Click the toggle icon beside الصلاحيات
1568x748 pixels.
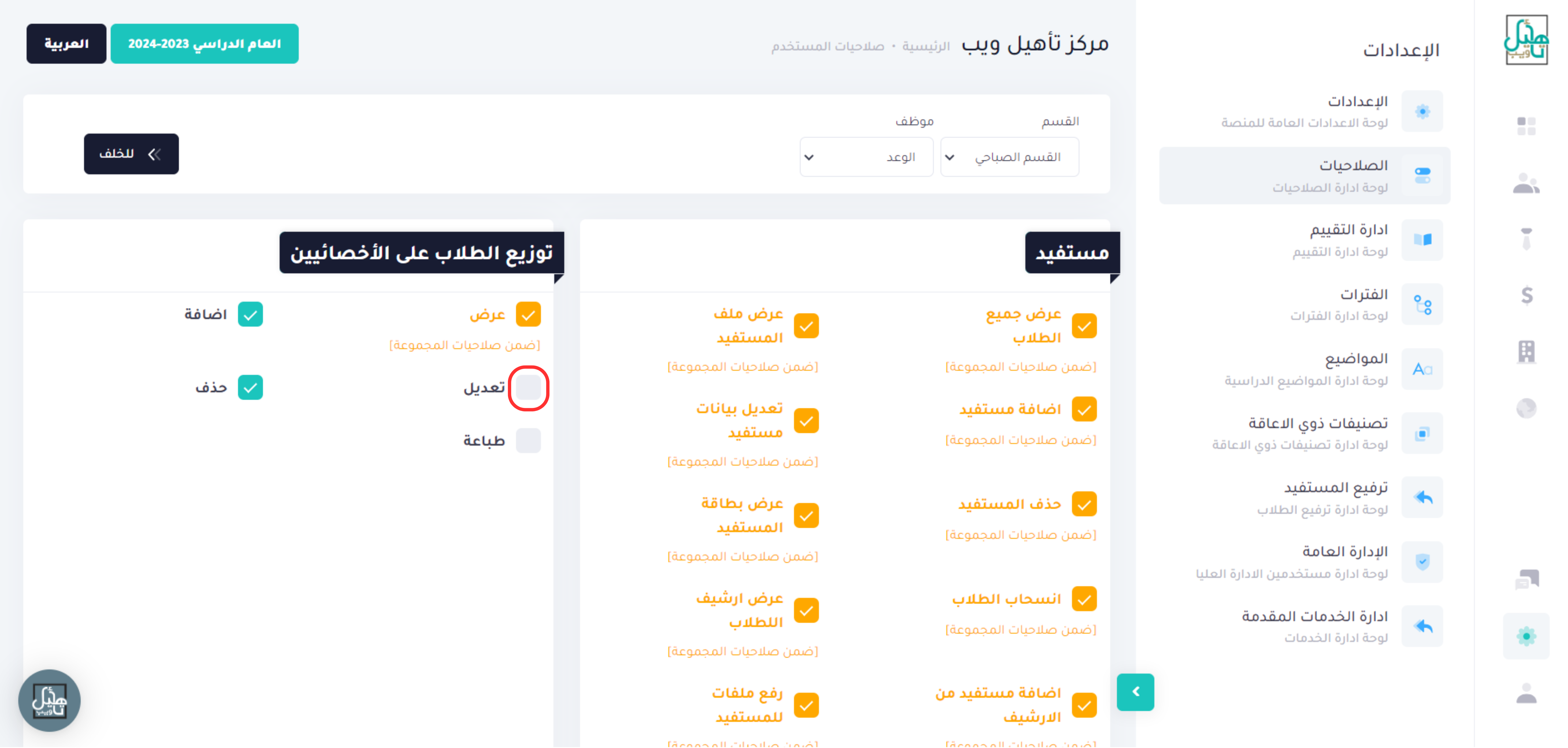pos(1422,175)
